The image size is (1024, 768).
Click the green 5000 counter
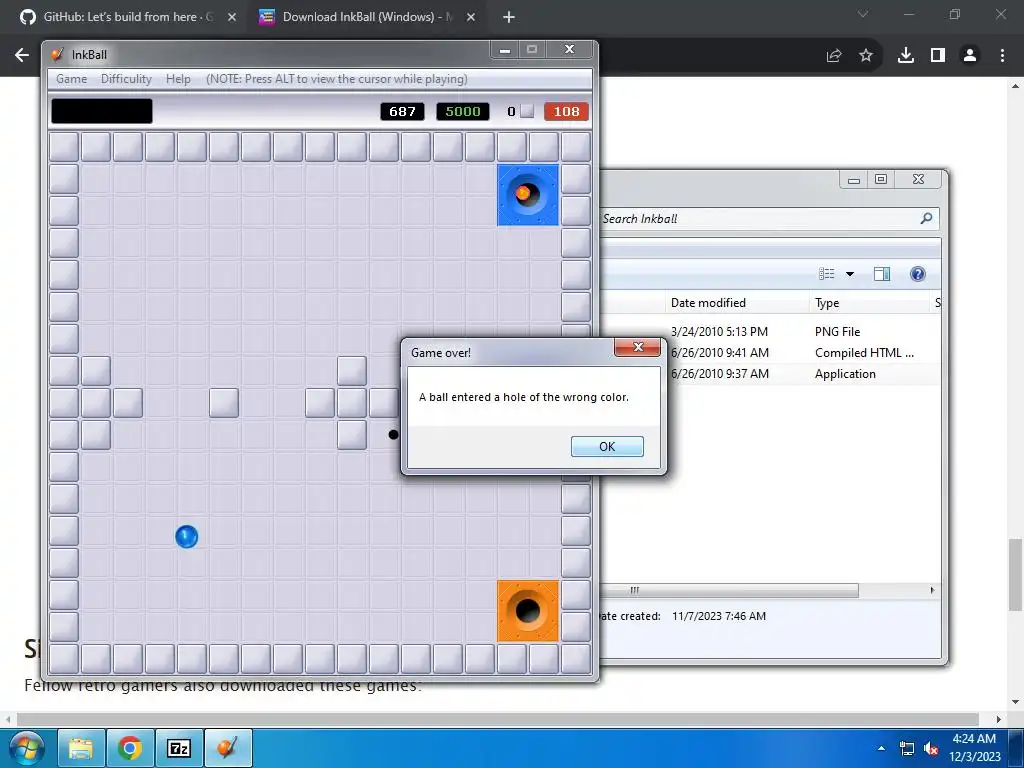[x=462, y=112]
